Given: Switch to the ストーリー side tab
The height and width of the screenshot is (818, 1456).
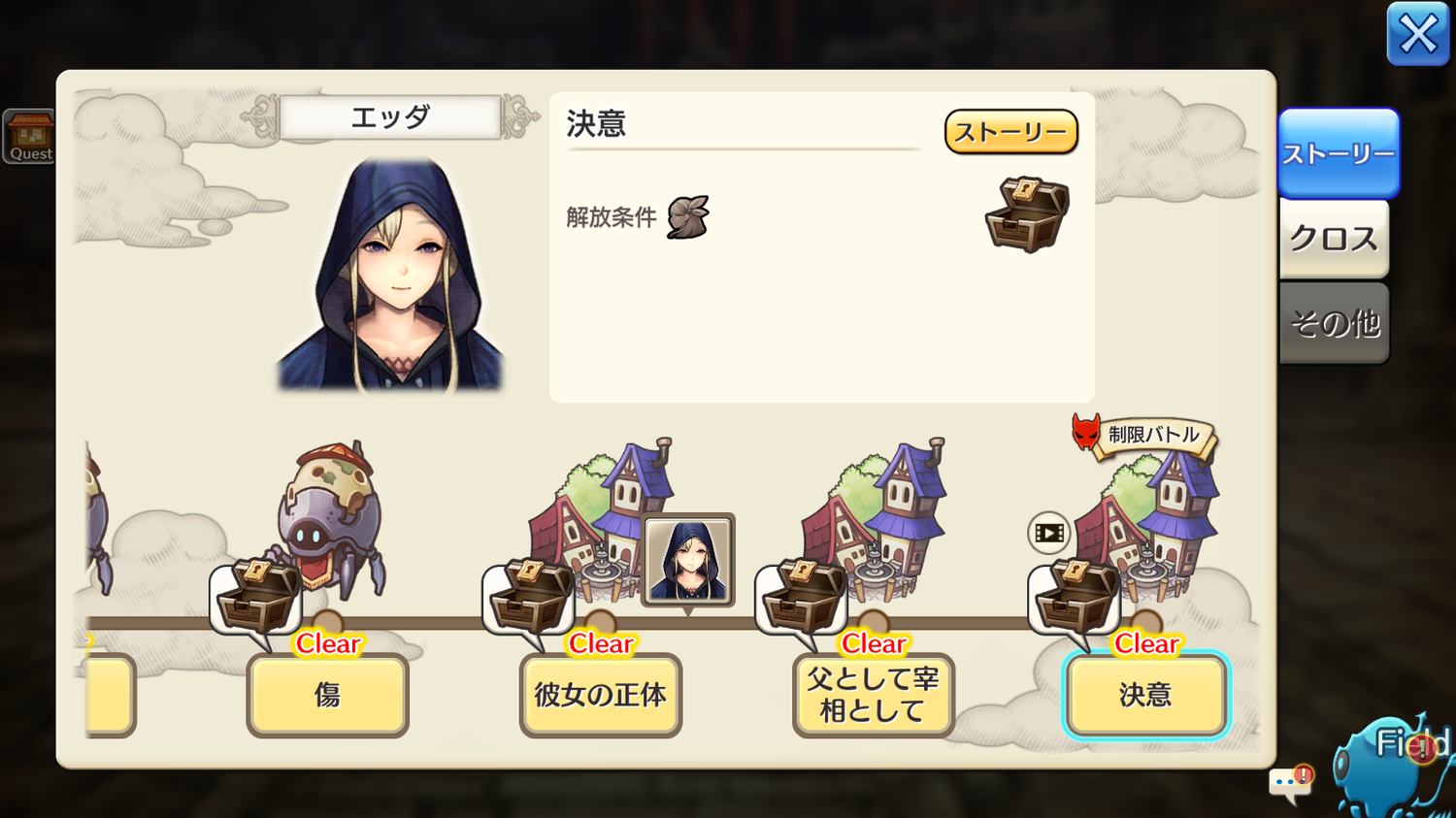Looking at the screenshot, I should tap(1339, 153).
